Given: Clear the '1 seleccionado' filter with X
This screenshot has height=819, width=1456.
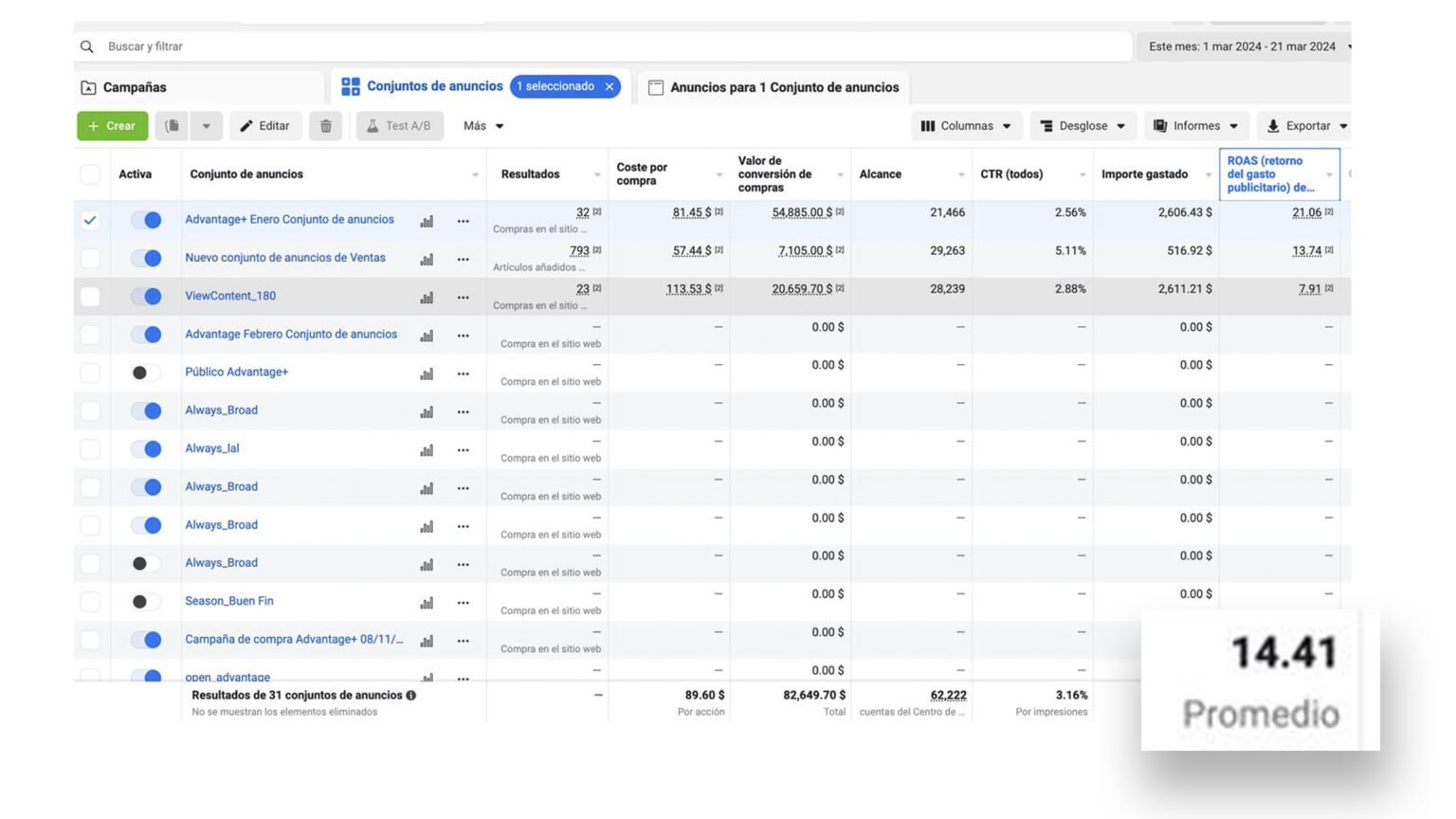Looking at the screenshot, I should pyautogui.click(x=610, y=86).
